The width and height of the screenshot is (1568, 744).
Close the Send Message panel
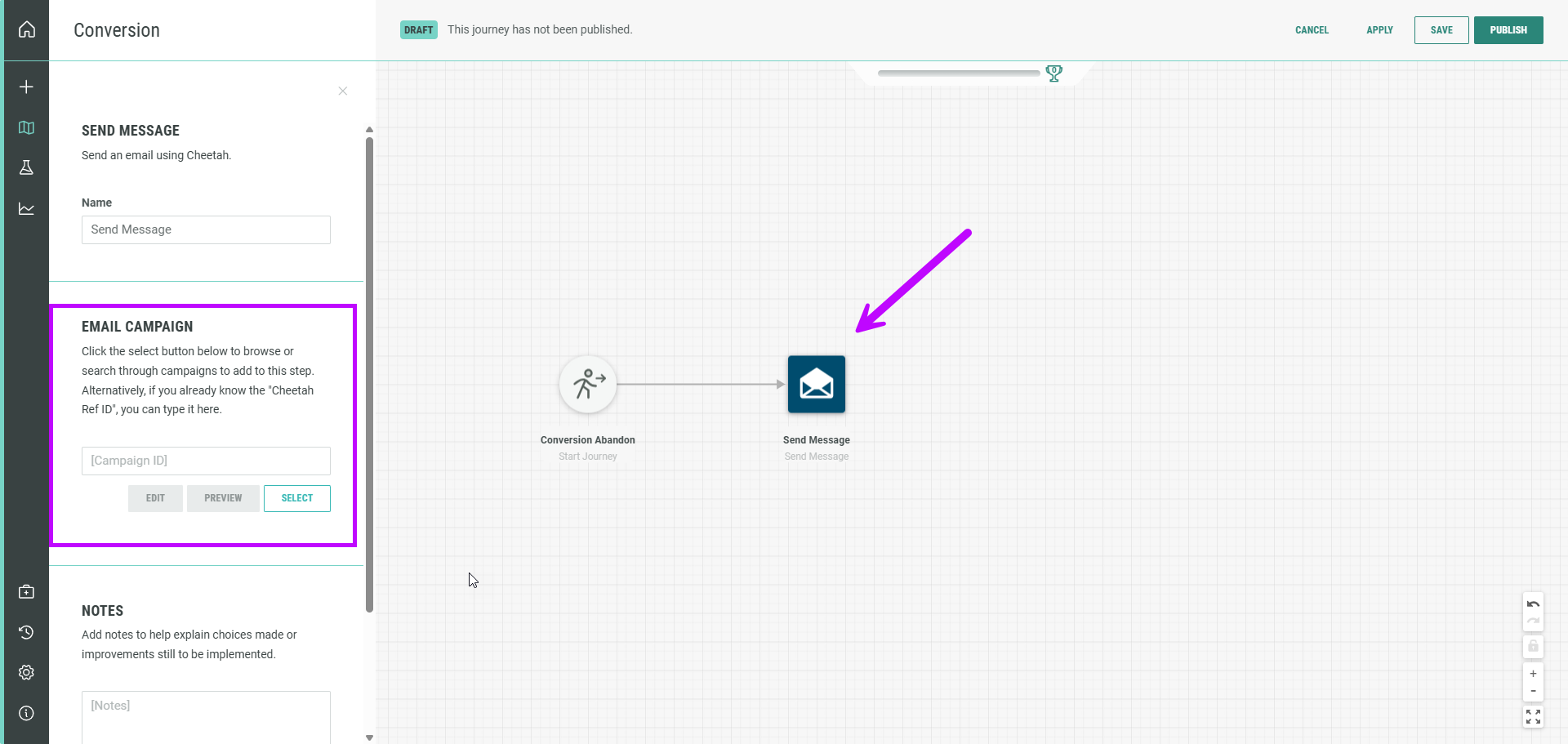[x=343, y=91]
